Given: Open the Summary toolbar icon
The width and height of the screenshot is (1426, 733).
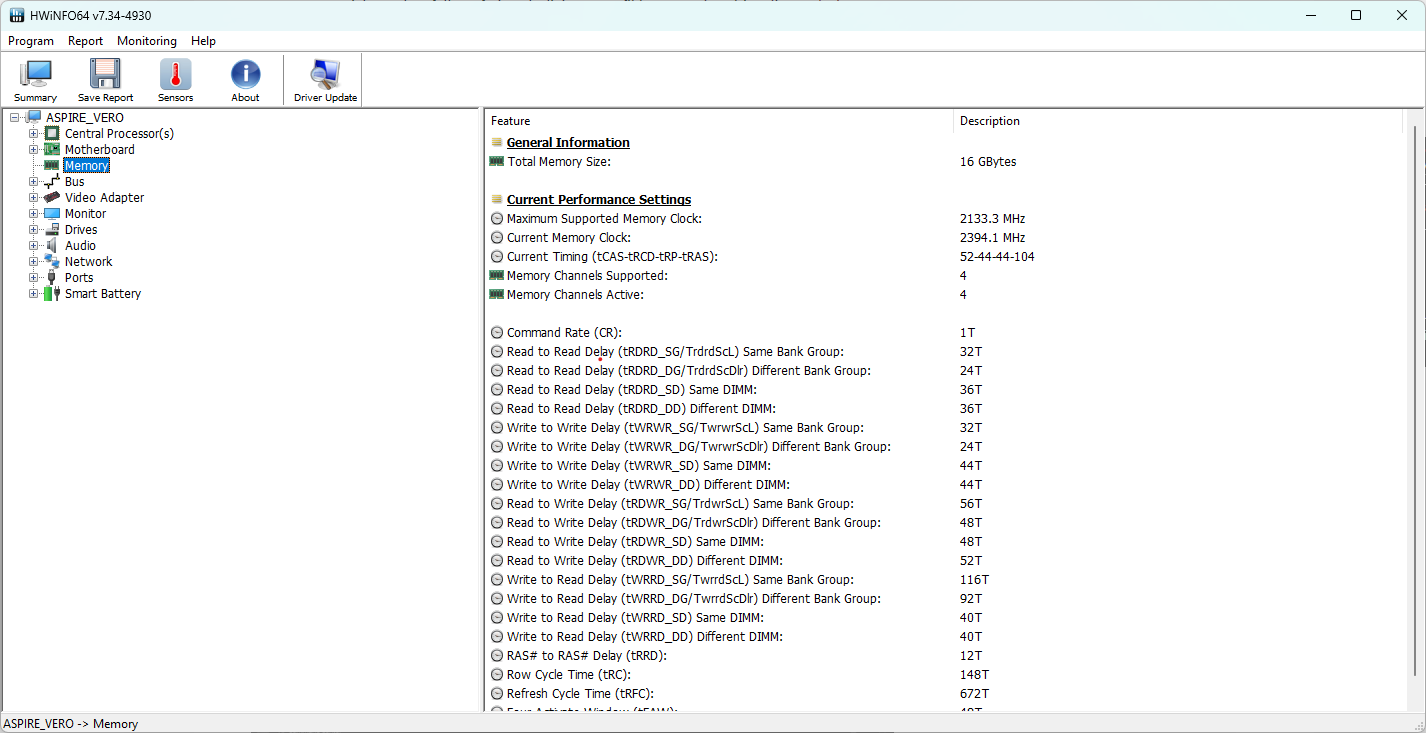Looking at the screenshot, I should coord(36,80).
